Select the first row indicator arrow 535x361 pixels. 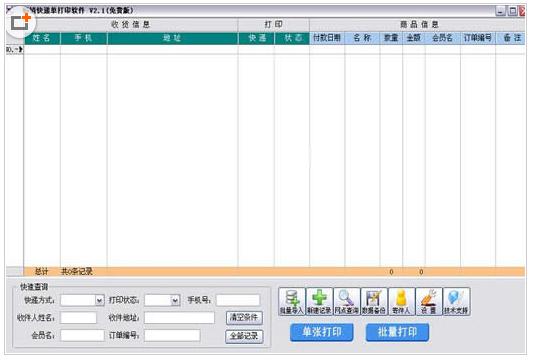tap(15, 50)
